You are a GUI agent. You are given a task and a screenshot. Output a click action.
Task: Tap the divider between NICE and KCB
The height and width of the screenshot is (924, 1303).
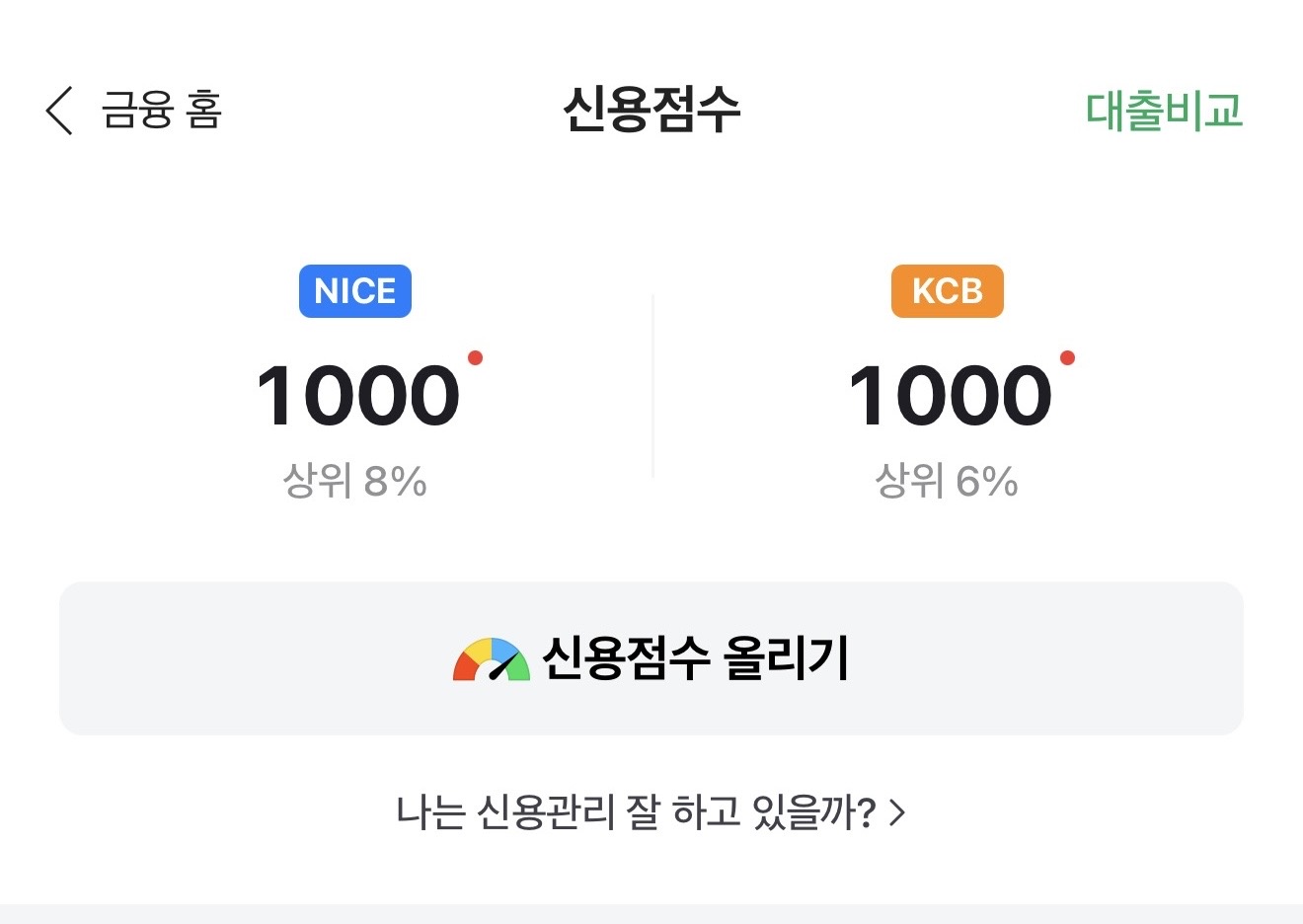click(x=652, y=387)
